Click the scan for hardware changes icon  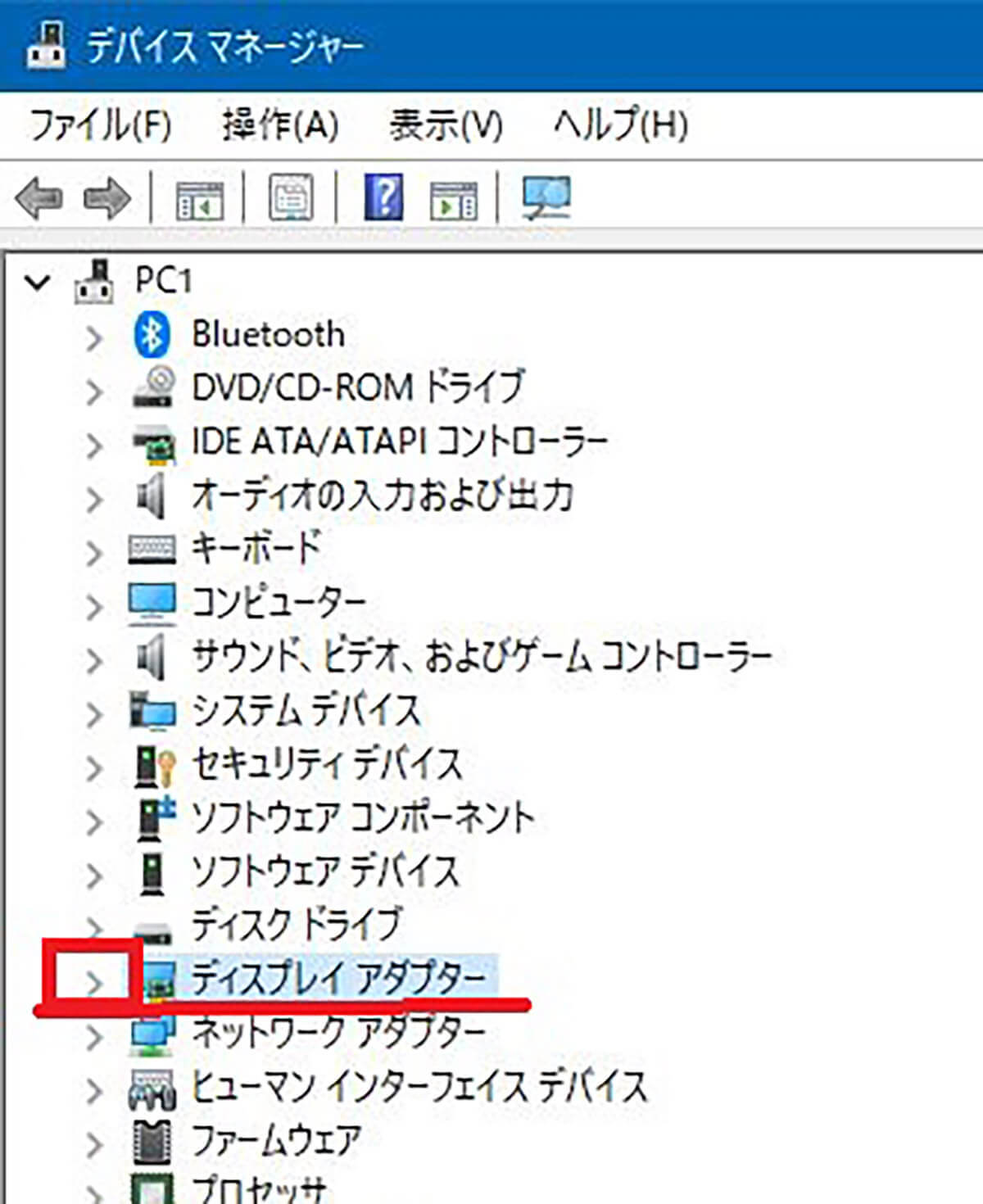(546, 197)
